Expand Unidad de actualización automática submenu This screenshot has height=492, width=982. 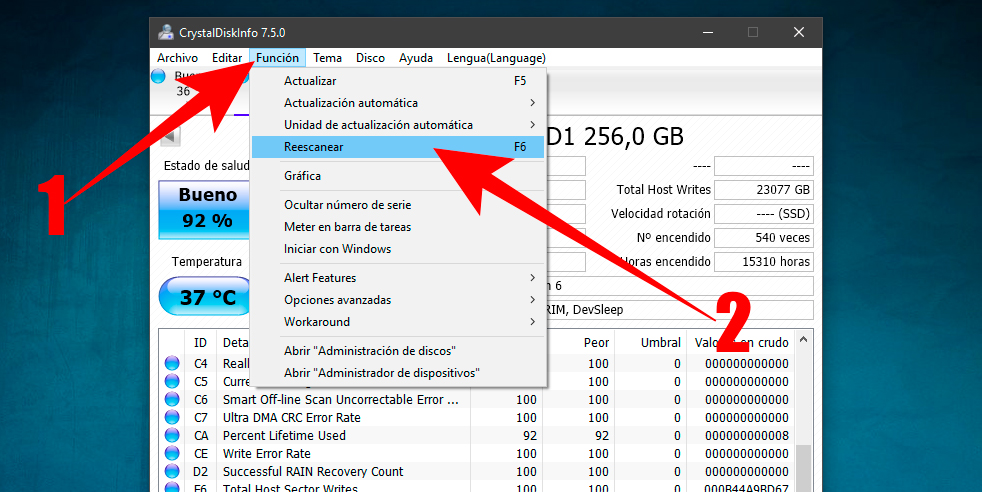[398, 125]
